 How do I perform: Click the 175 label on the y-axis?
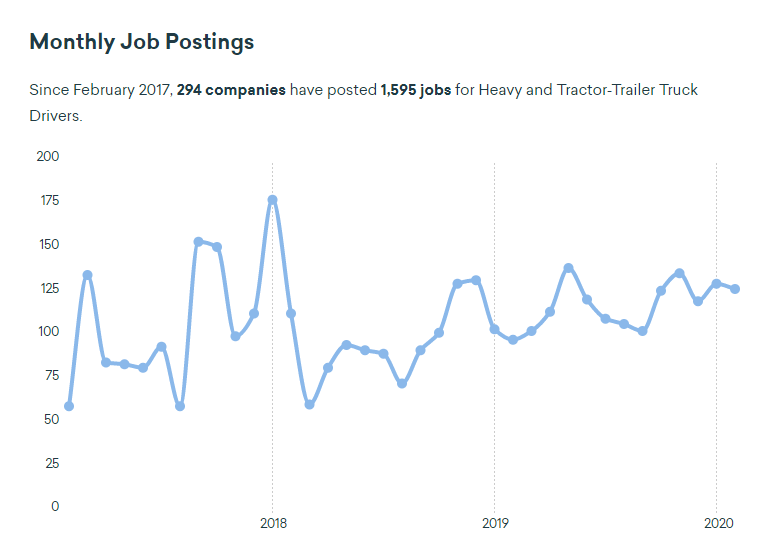tap(48, 200)
